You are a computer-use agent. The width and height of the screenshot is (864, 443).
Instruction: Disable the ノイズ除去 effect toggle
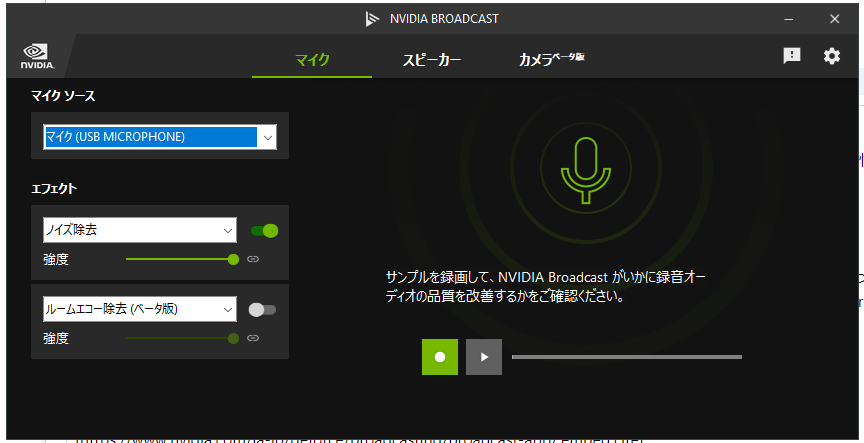tap(264, 231)
